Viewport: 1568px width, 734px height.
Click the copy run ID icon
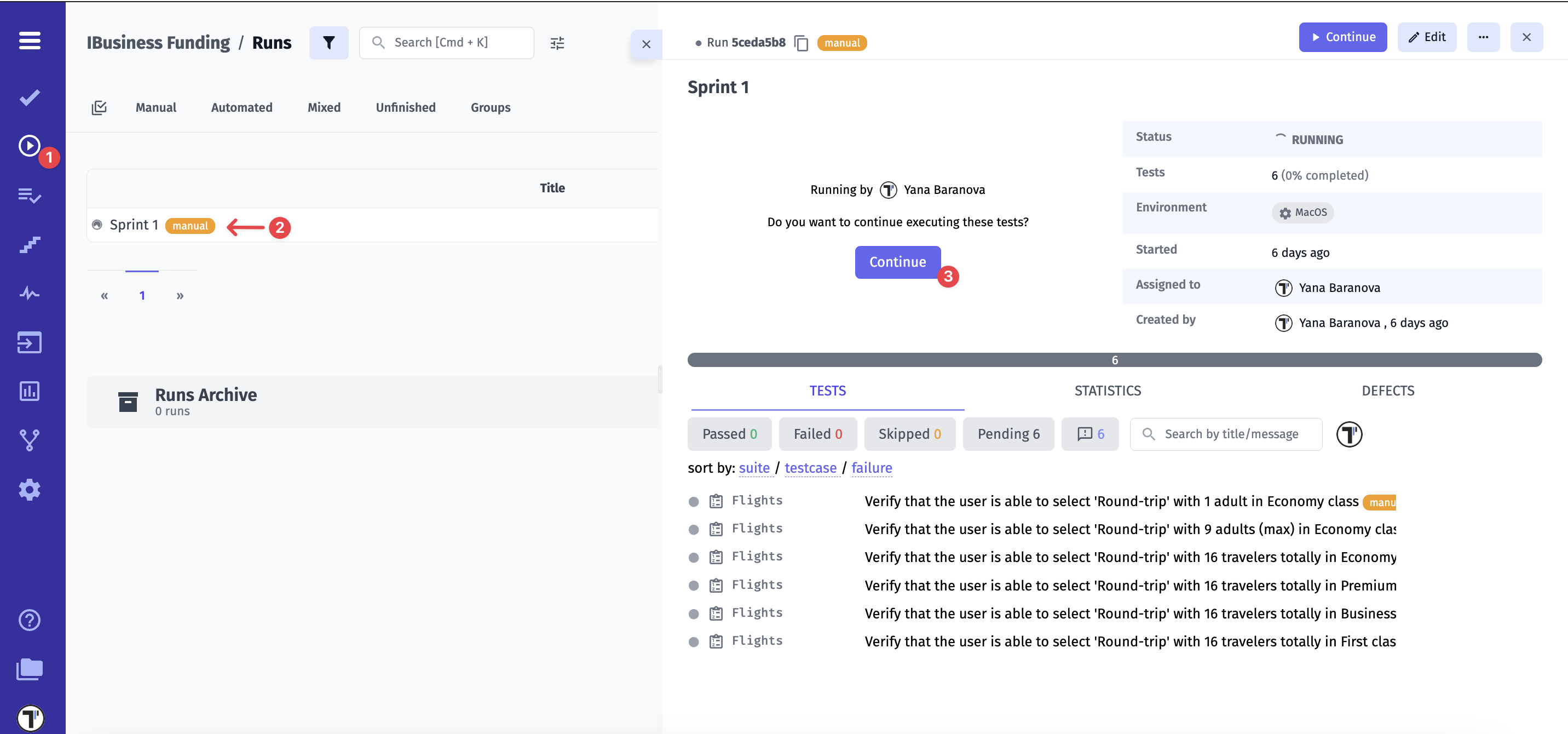tap(801, 43)
